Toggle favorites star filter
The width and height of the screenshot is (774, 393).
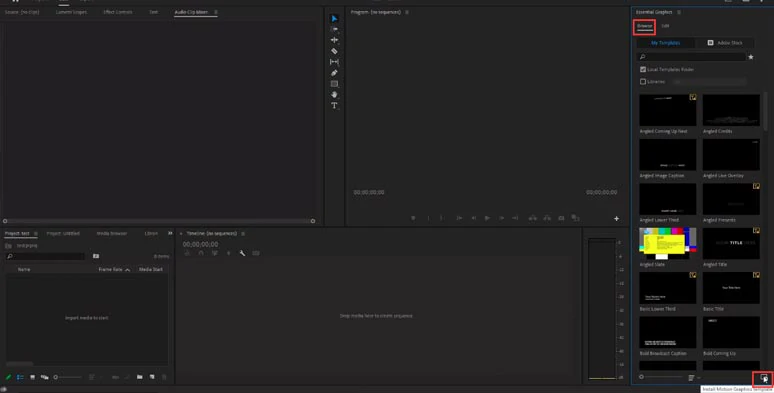click(x=751, y=57)
